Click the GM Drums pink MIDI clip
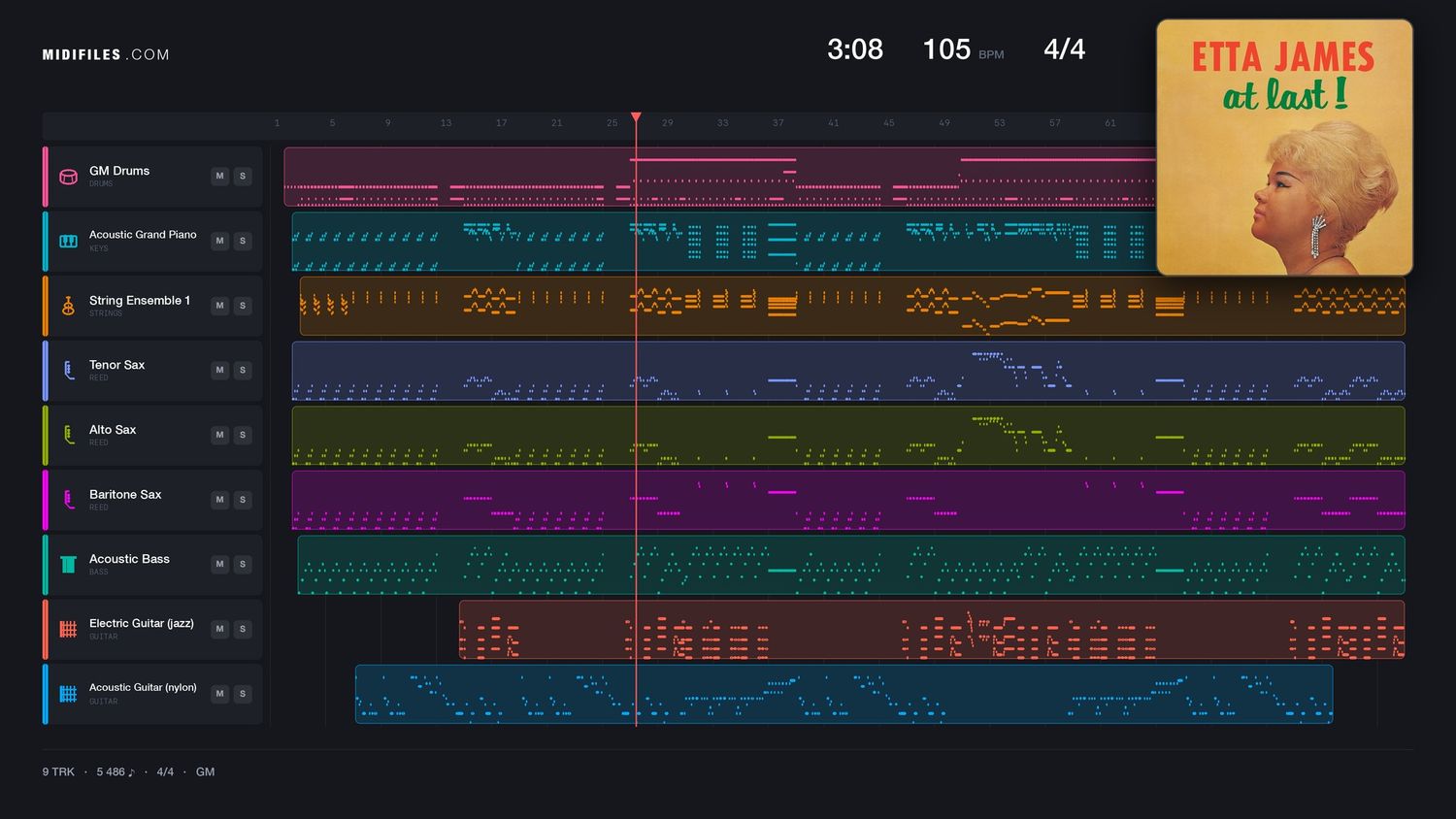 pyautogui.click(x=719, y=177)
